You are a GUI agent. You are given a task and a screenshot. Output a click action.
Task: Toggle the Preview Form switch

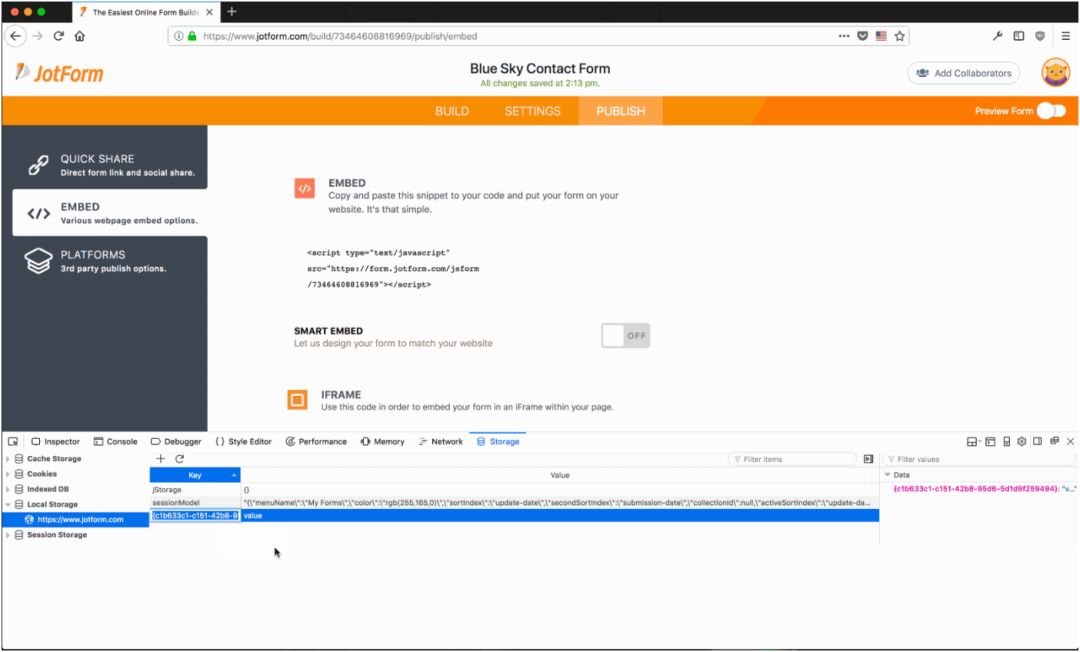click(1051, 111)
